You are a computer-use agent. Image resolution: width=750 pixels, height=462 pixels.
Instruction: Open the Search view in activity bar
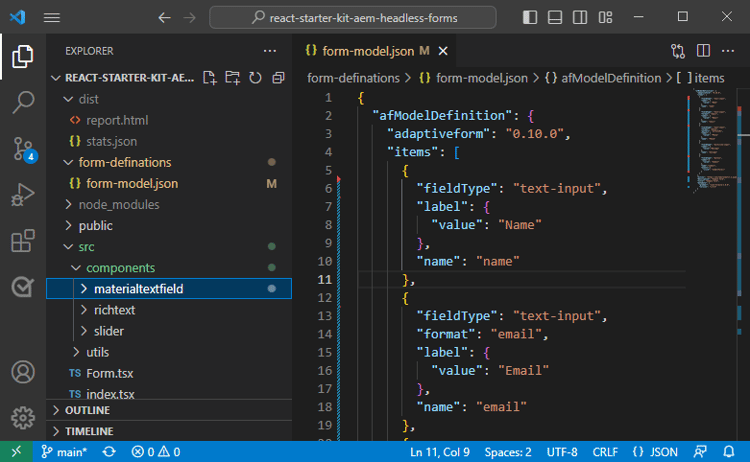click(x=22, y=102)
